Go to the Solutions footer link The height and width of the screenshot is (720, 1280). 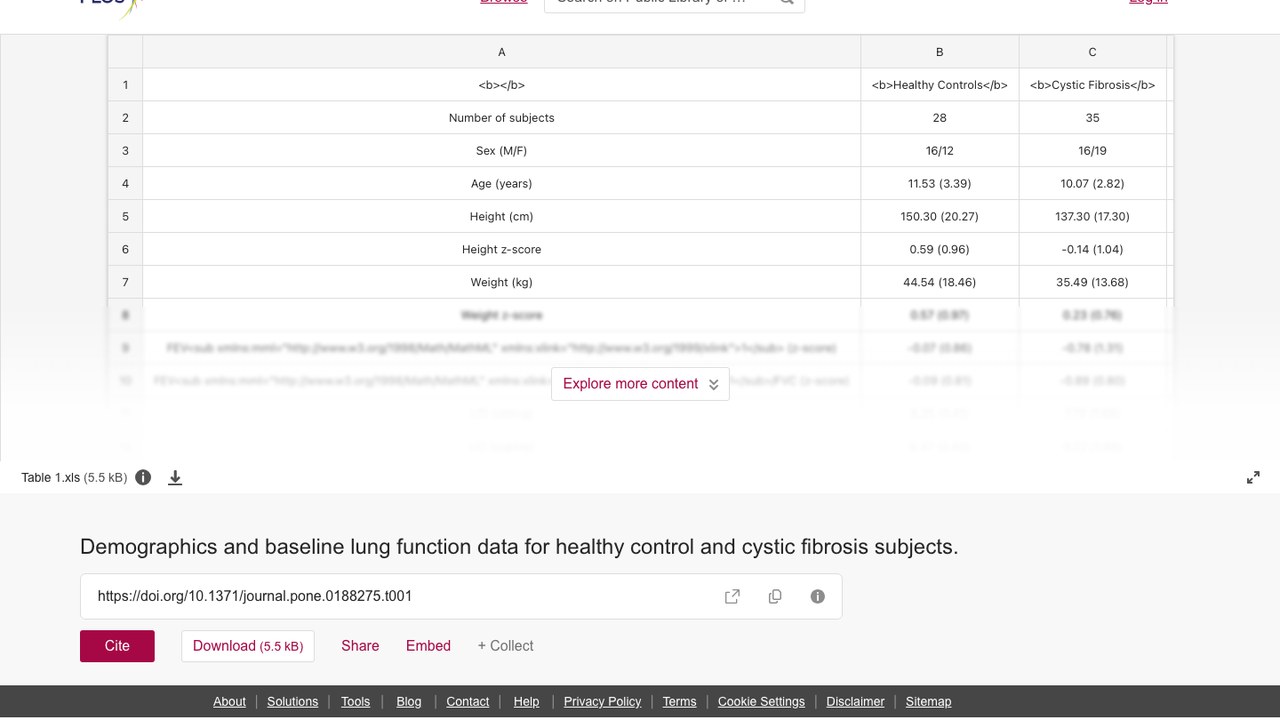point(293,702)
